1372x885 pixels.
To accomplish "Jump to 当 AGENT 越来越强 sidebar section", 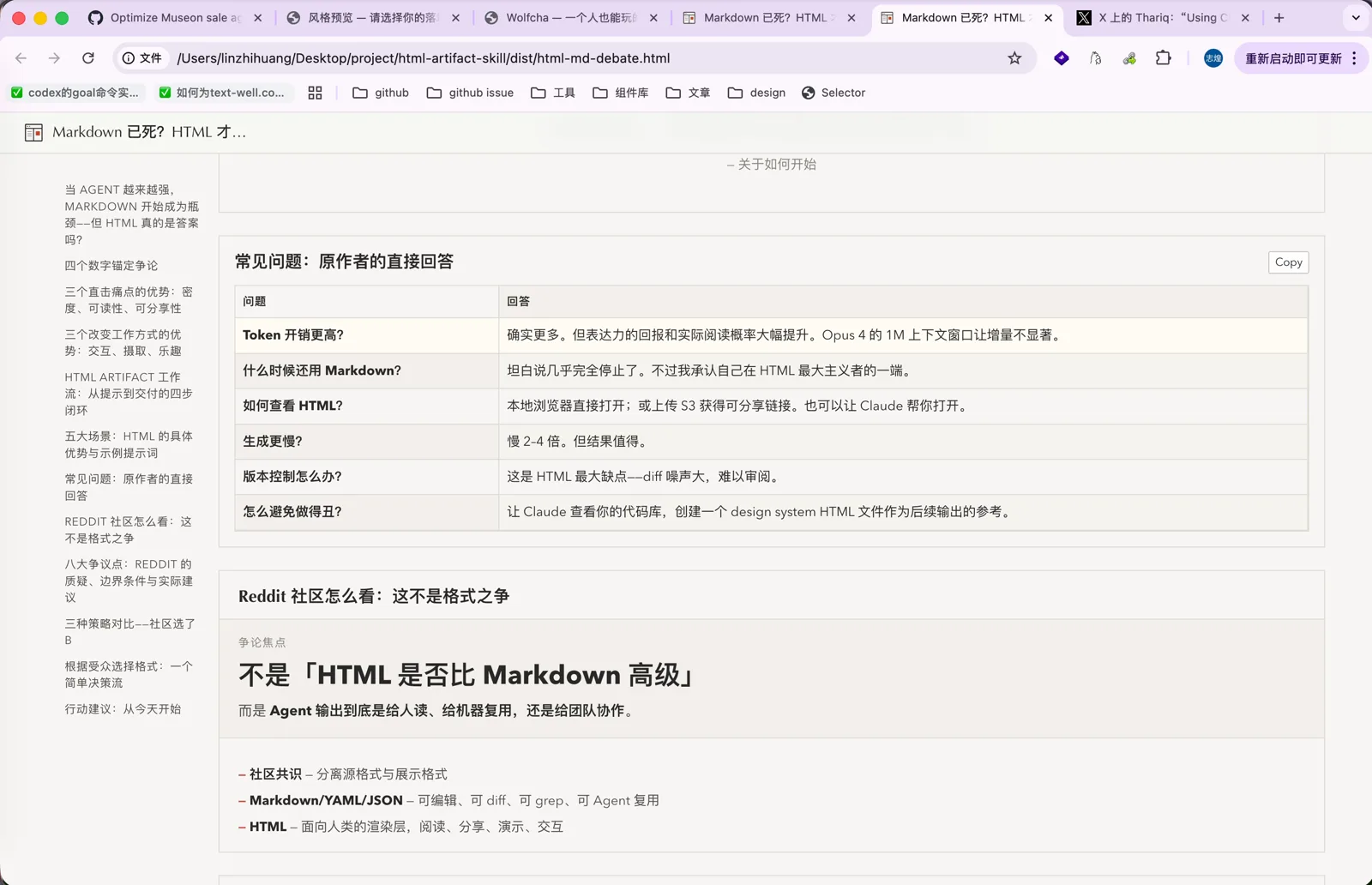I will pos(132,214).
